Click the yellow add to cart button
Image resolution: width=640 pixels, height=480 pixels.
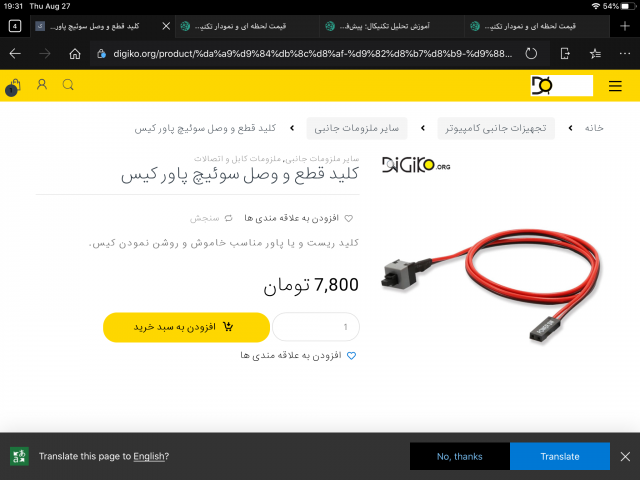(186, 327)
